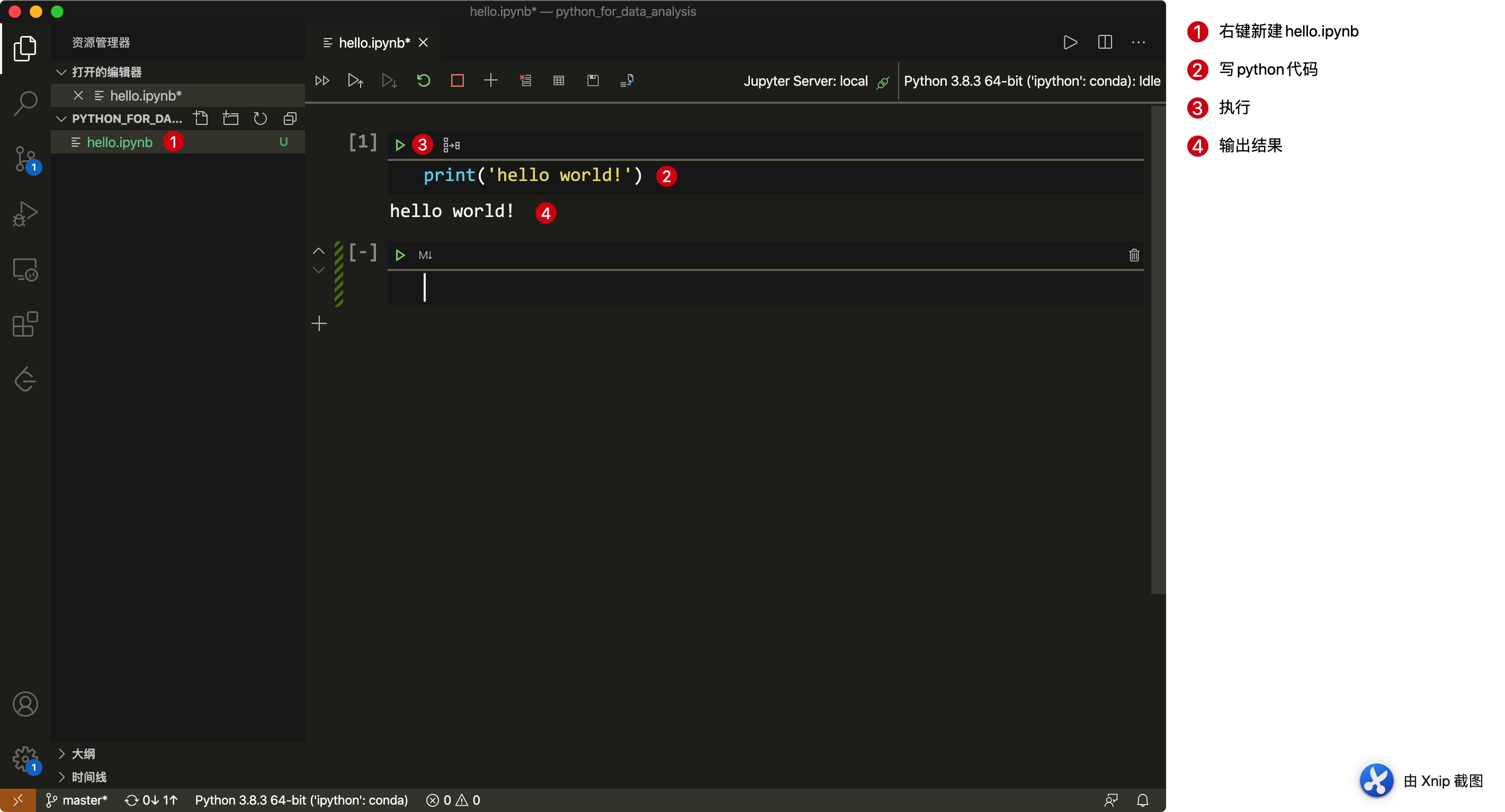Run the empty second cell

coord(400,255)
